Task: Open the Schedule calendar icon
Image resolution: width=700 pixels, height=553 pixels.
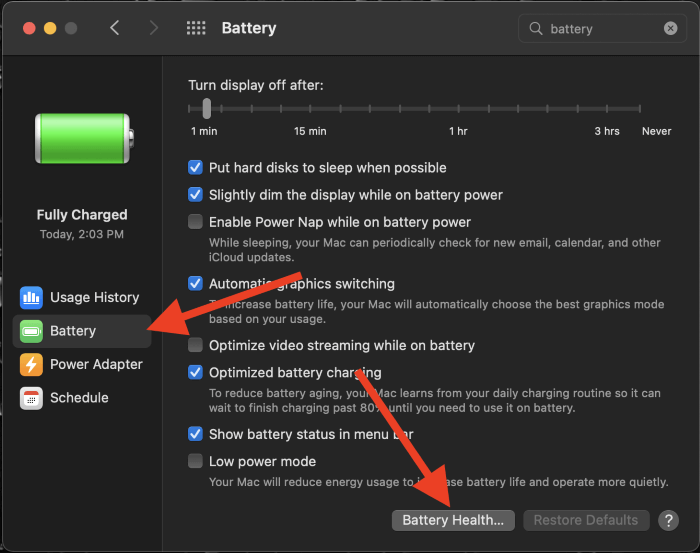Action: (31, 398)
